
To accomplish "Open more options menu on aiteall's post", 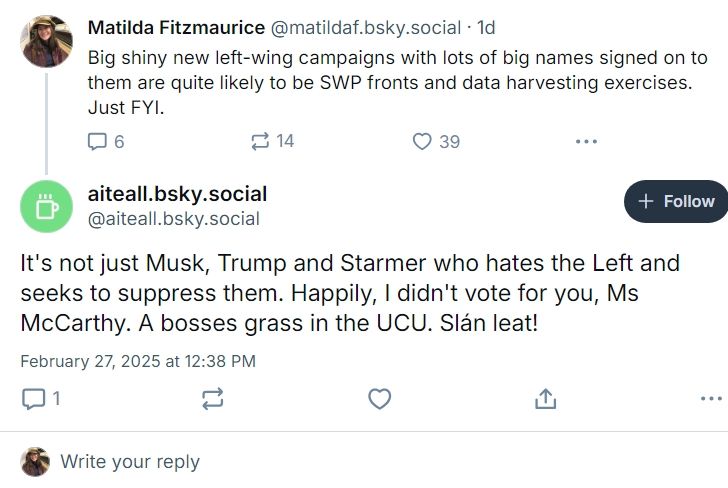I will (x=710, y=399).
